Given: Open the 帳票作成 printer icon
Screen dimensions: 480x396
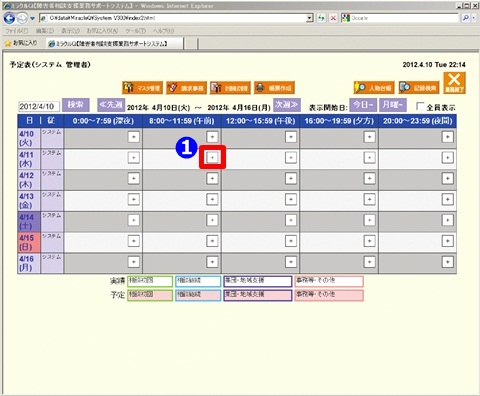Looking at the screenshot, I should (274, 88).
